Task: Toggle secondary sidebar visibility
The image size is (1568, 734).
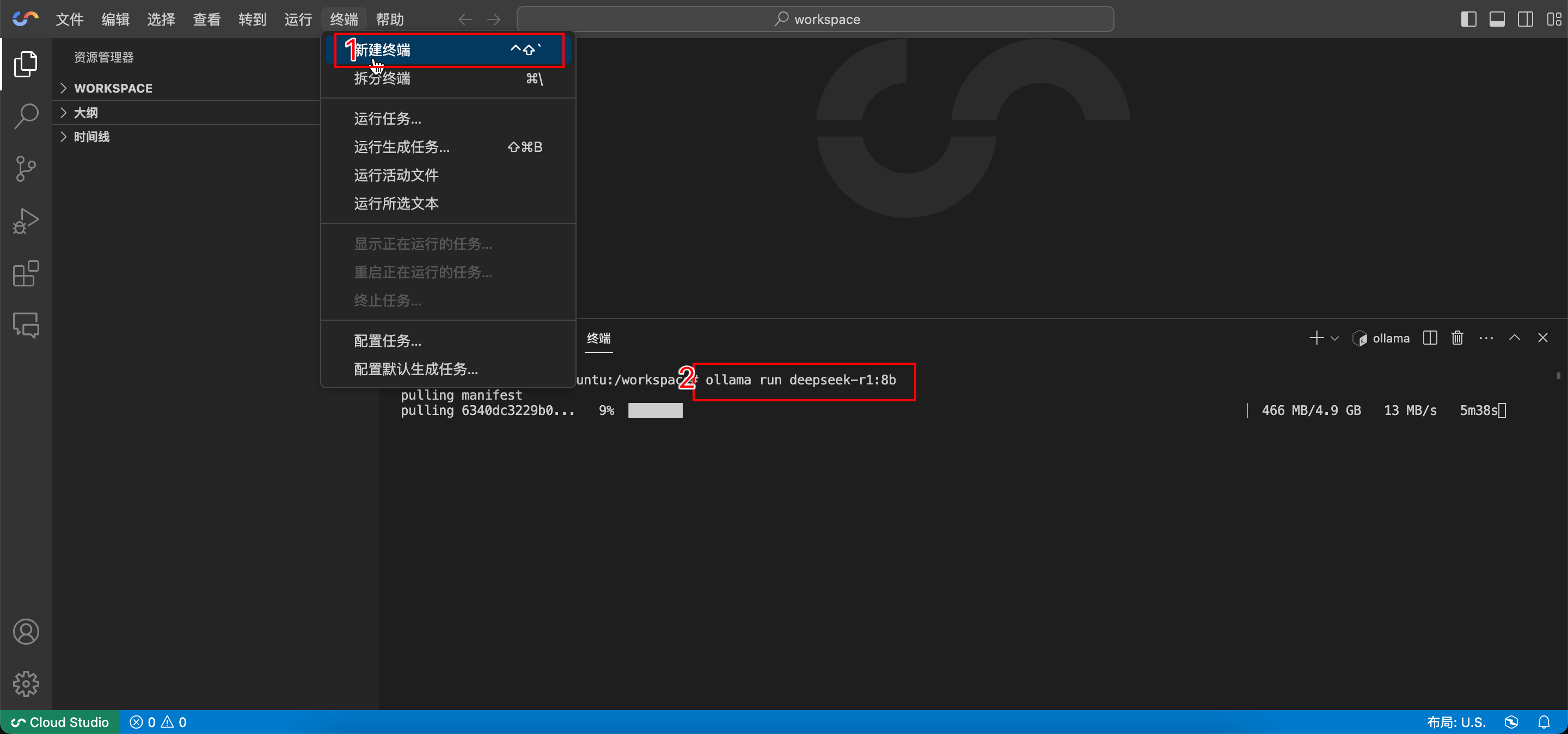Action: click(x=1526, y=19)
